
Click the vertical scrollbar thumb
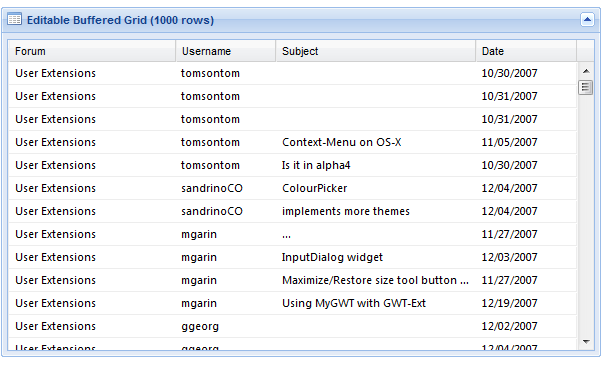[586, 87]
